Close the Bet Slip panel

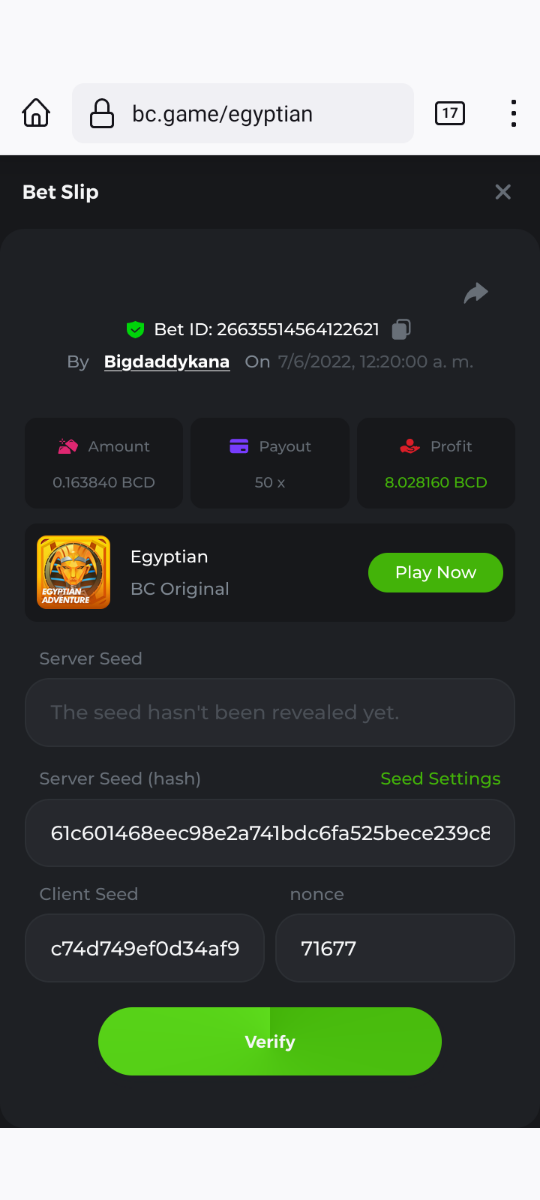pos(503,192)
